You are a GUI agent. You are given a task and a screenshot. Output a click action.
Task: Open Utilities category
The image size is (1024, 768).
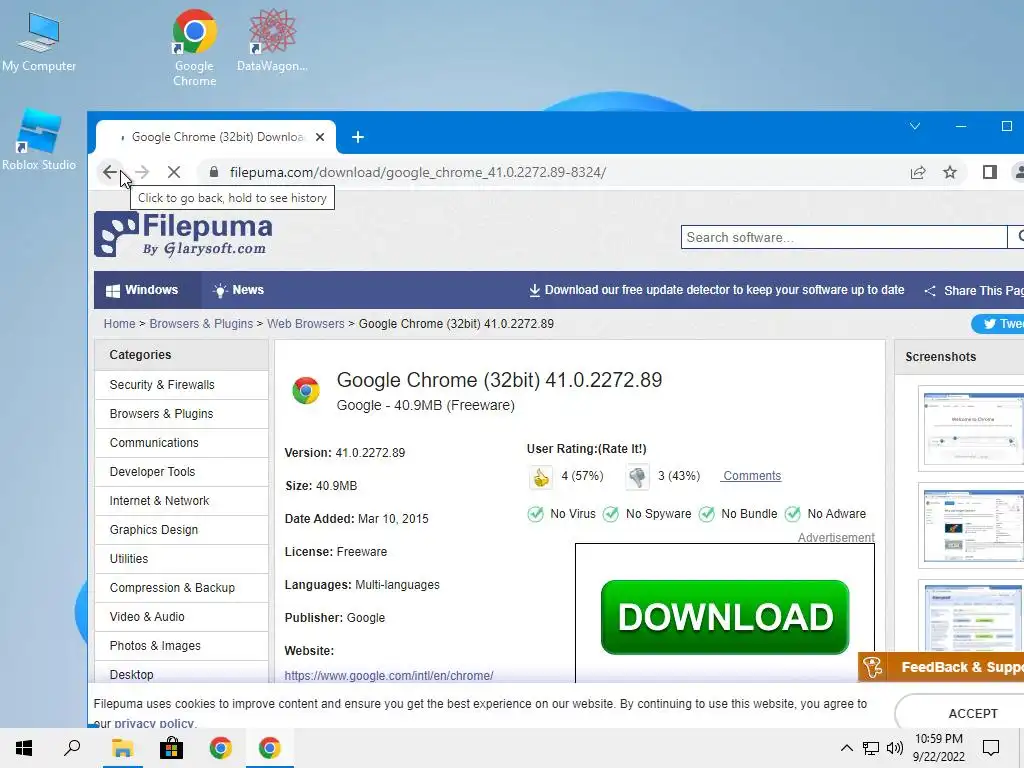click(x=182, y=559)
